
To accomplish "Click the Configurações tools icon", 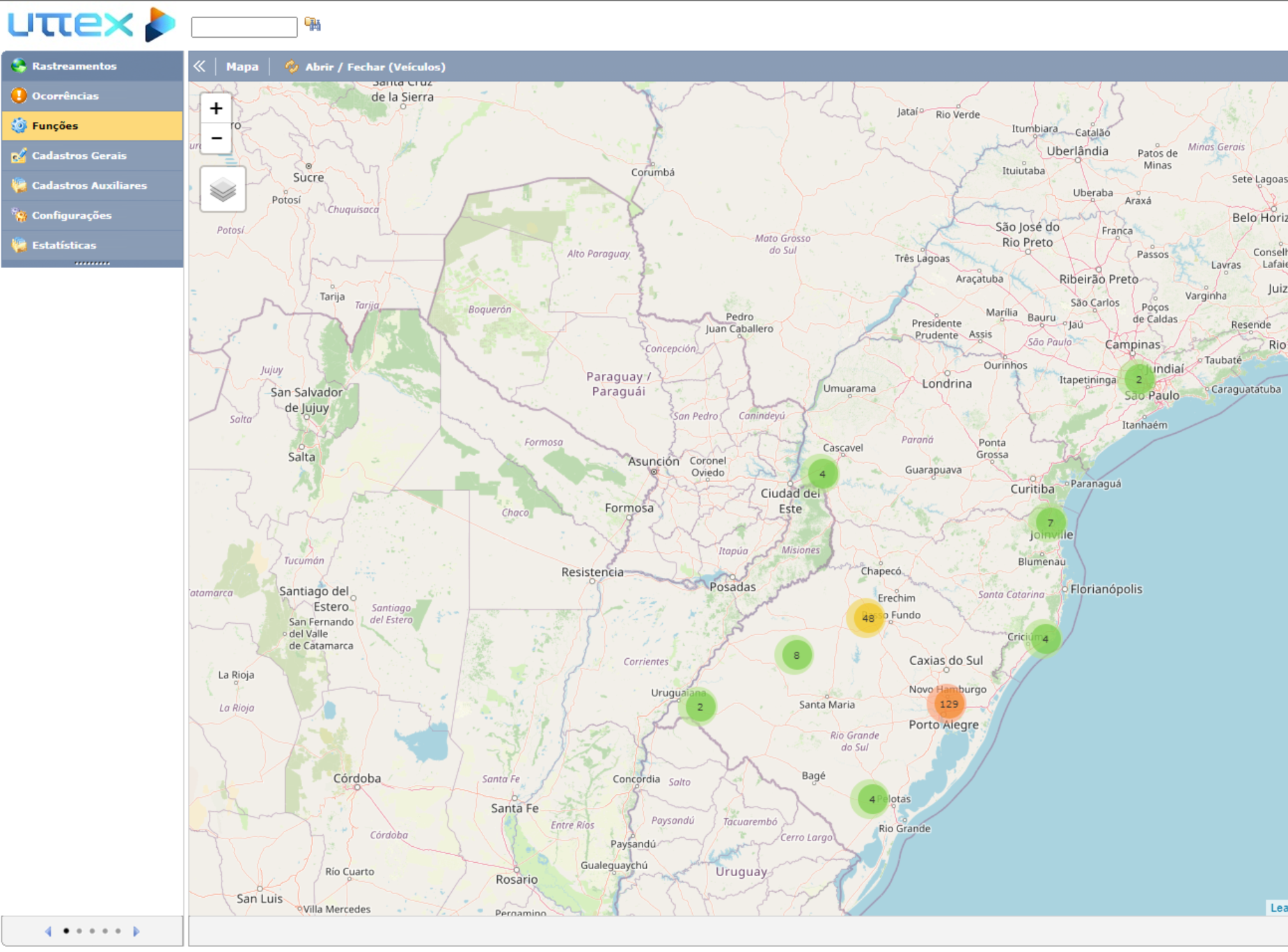I will (19, 216).
